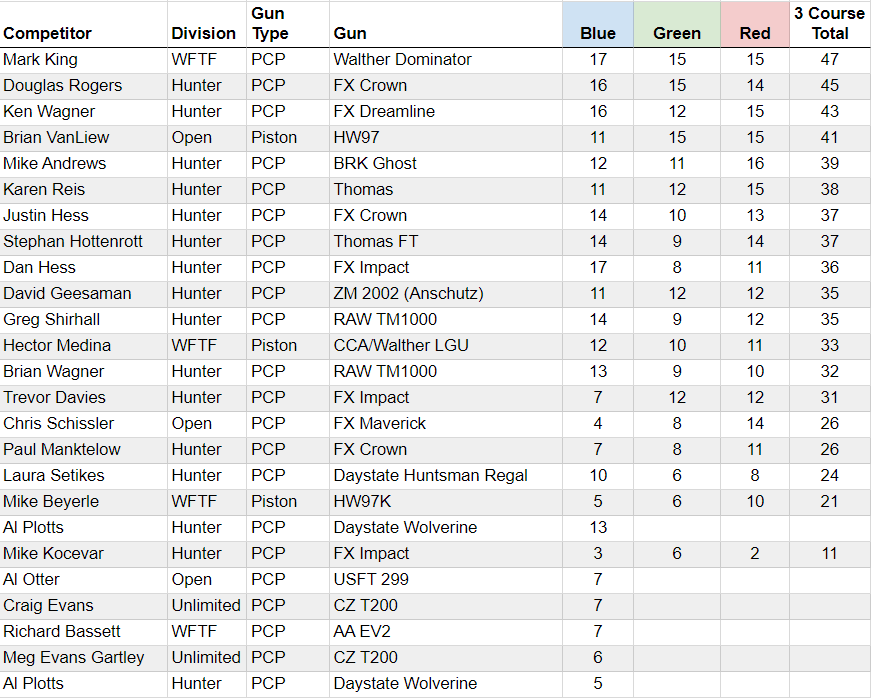Click the Green column header
The height and width of the screenshot is (700, 872).
(677, 24)
